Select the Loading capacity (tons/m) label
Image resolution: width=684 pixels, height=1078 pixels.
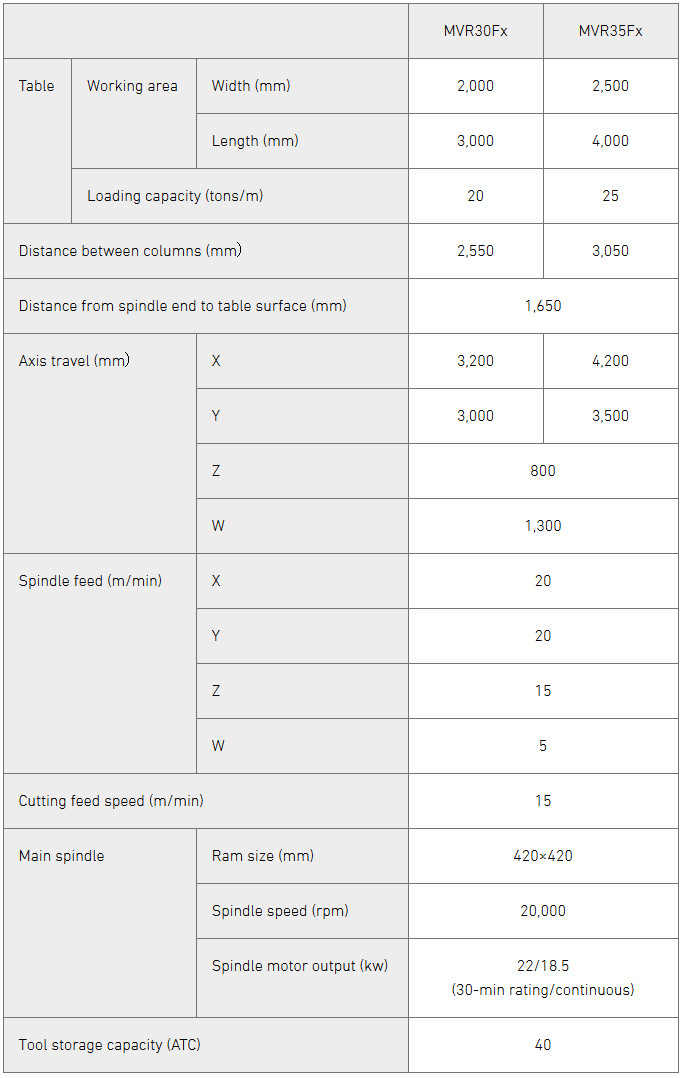click(175, 196)
